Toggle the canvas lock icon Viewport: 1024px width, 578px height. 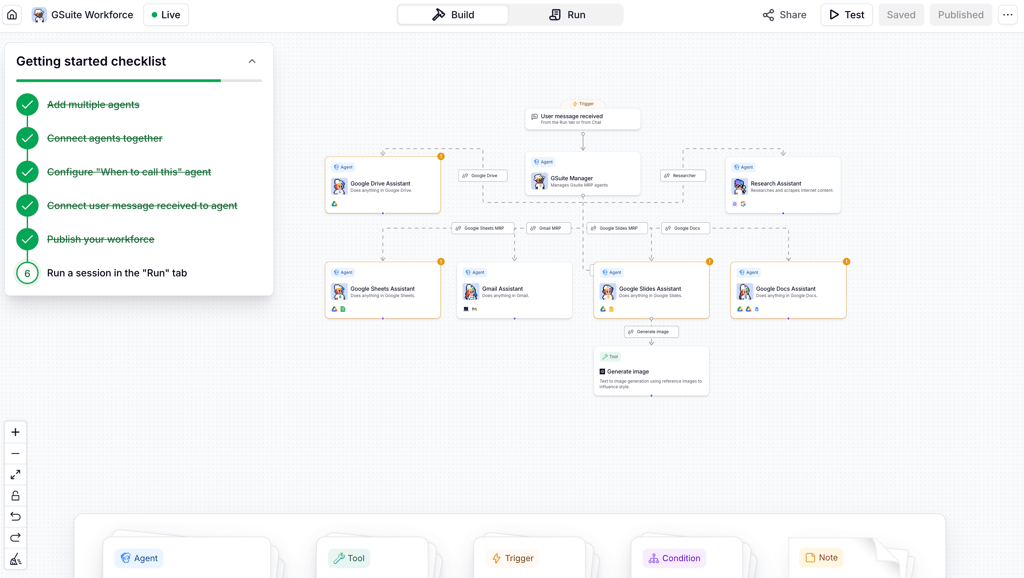(15, 496)
